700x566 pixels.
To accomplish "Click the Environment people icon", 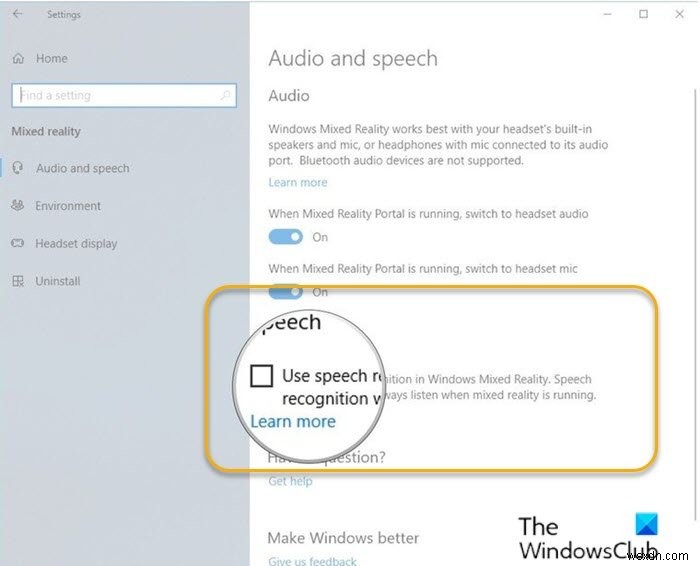I will [17, 205].
